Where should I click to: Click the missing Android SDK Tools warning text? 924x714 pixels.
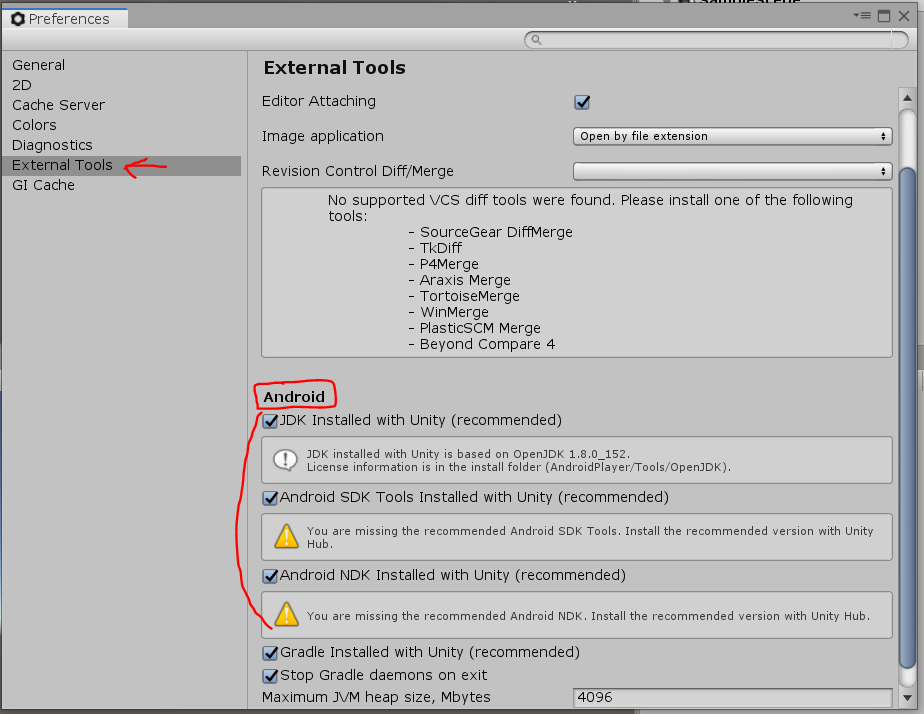tap(590, 537)
